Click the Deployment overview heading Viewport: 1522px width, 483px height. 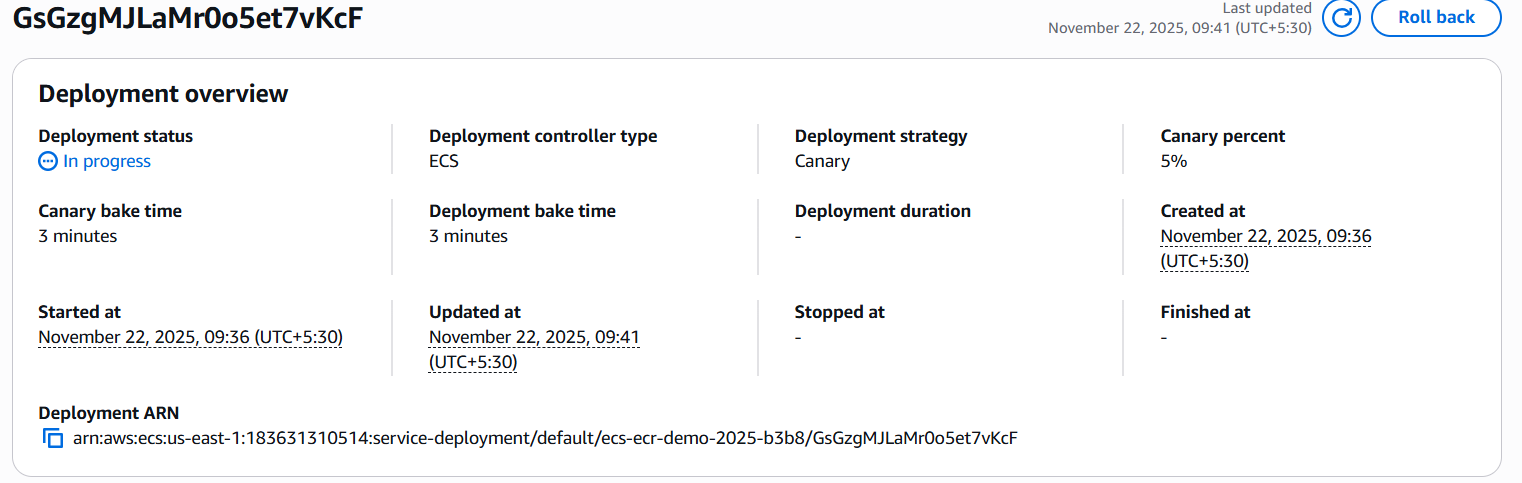coord(163,94)
